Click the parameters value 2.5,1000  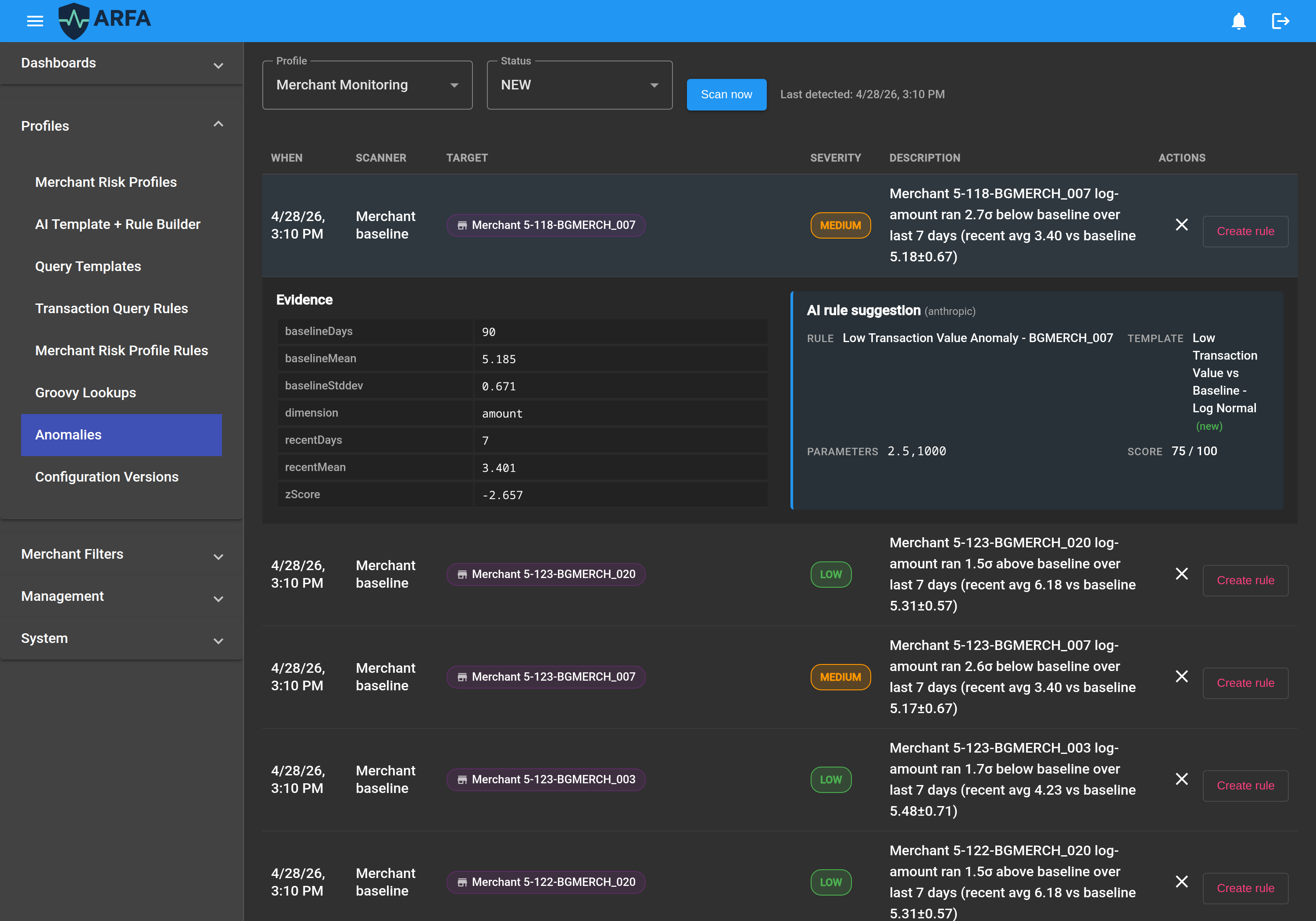pos(916,452)
